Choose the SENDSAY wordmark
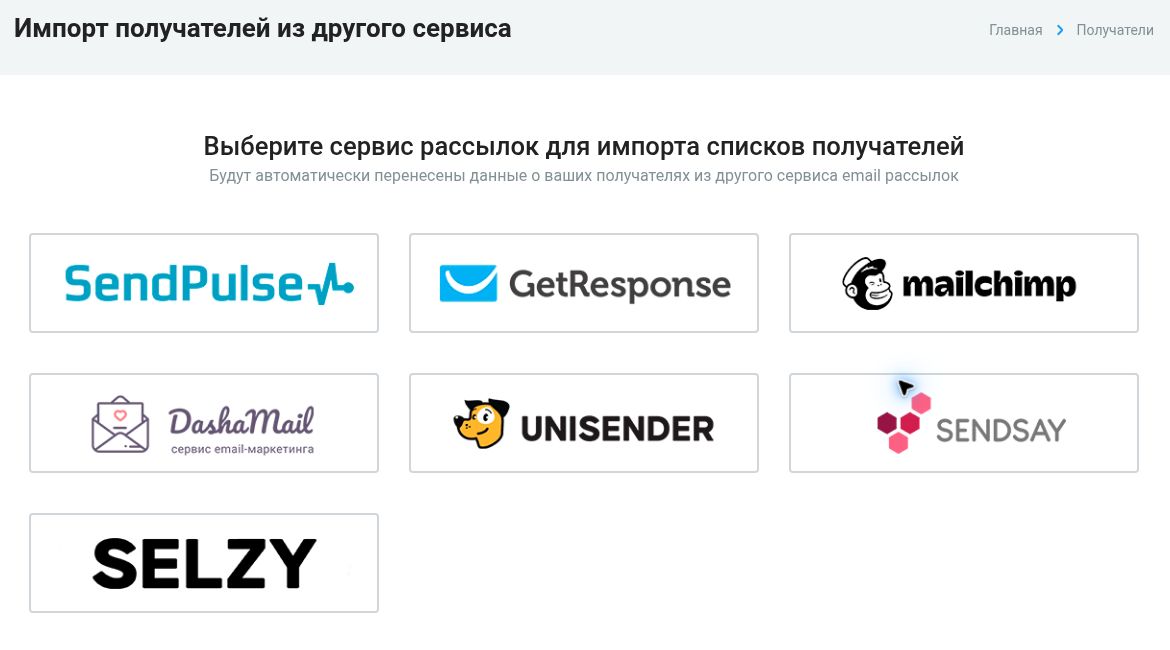 tap(1001, 431)
